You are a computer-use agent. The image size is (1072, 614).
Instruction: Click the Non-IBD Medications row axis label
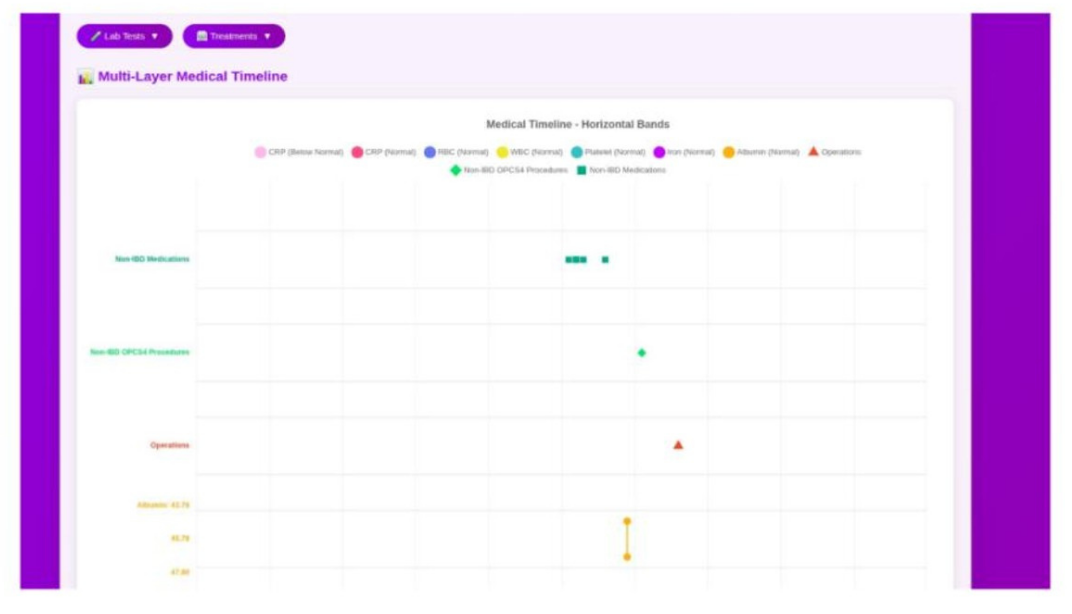click(152, 259)
